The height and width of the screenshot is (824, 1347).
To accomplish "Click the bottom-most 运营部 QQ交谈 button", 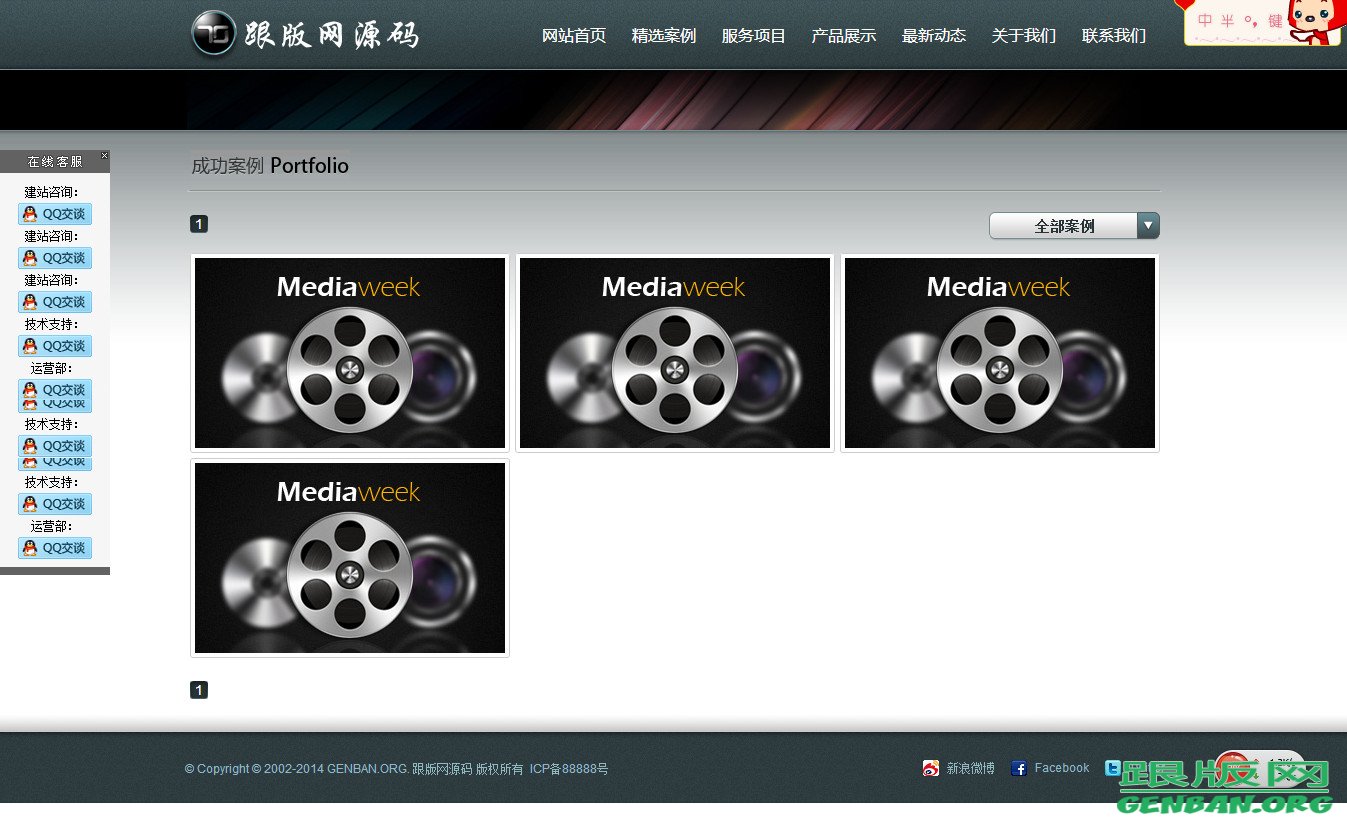I will (55, 548).
